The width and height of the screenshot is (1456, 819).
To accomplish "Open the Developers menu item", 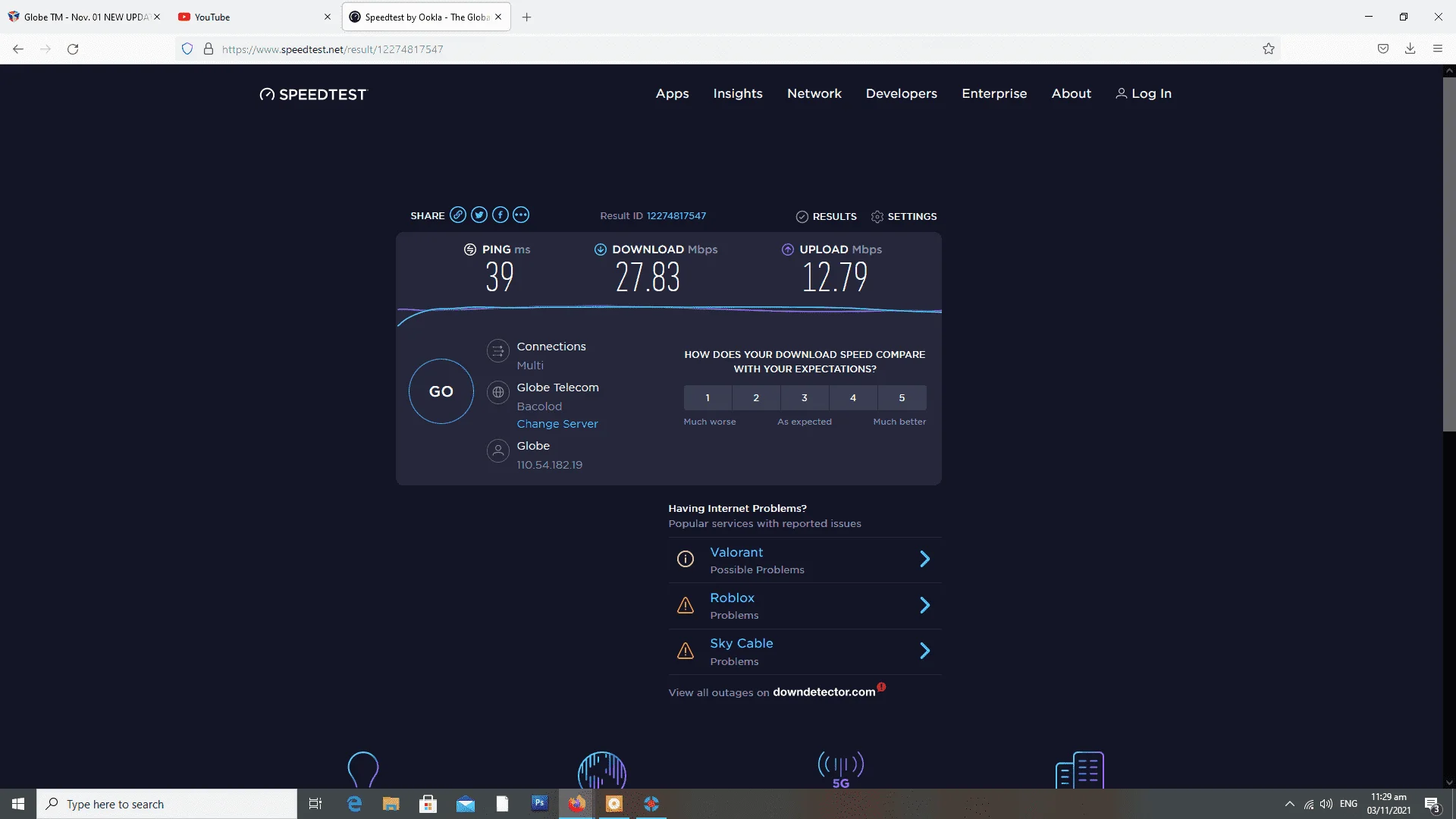I will [x=902, y=93].
